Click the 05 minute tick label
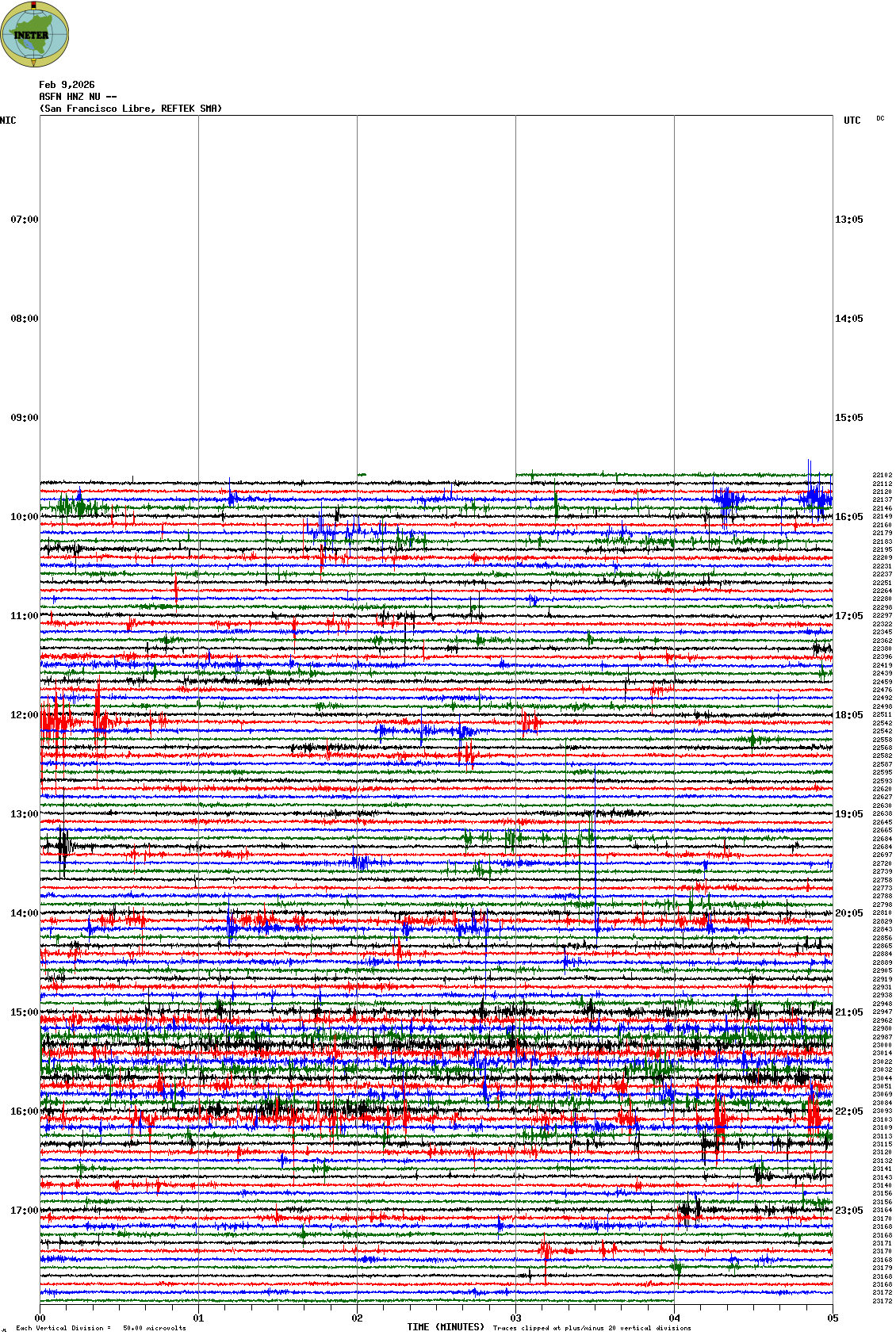The height and width of the screenshot is (1339, 896). tap(833, 1318)
